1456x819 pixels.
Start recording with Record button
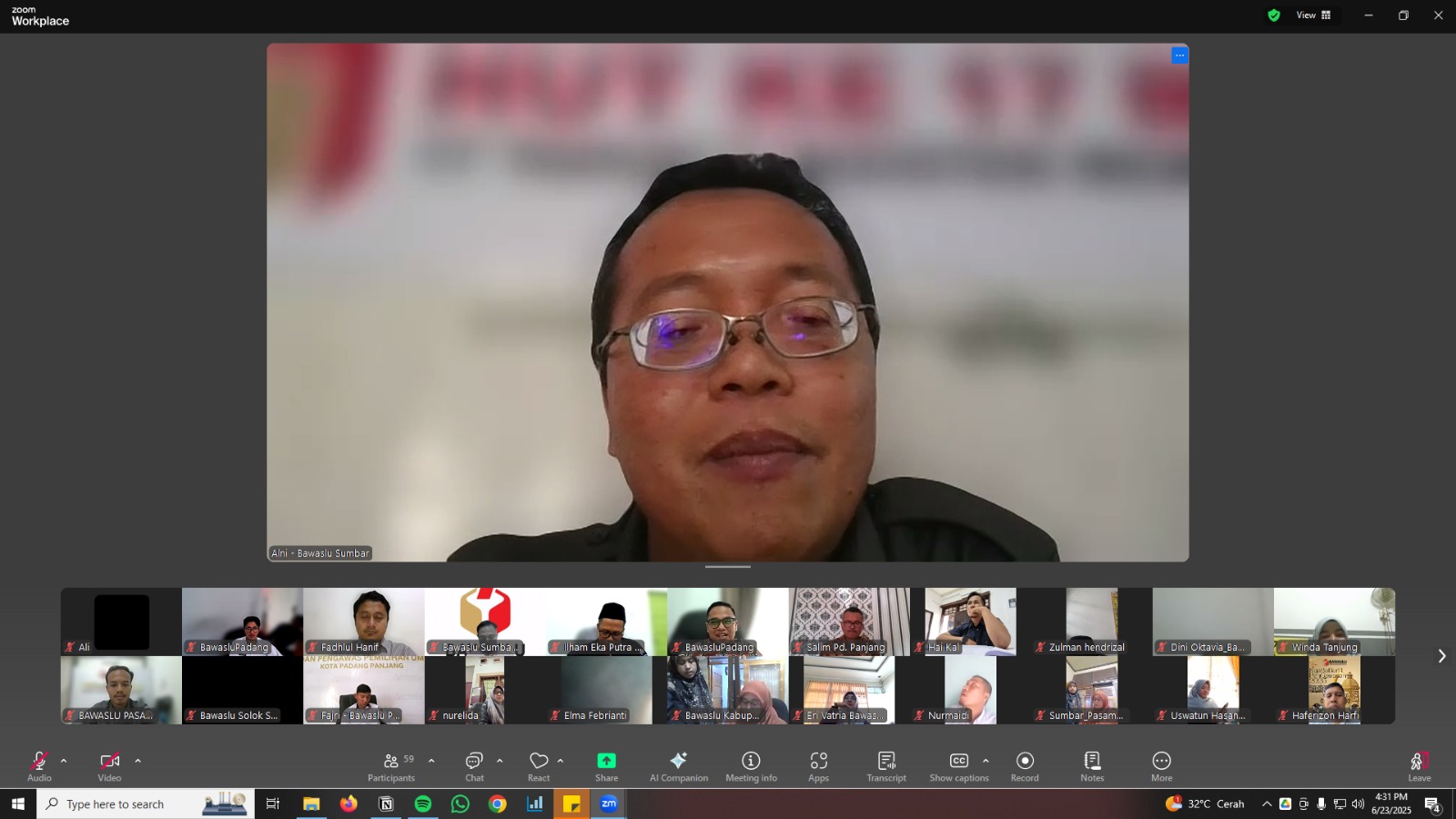point(1025,765)
